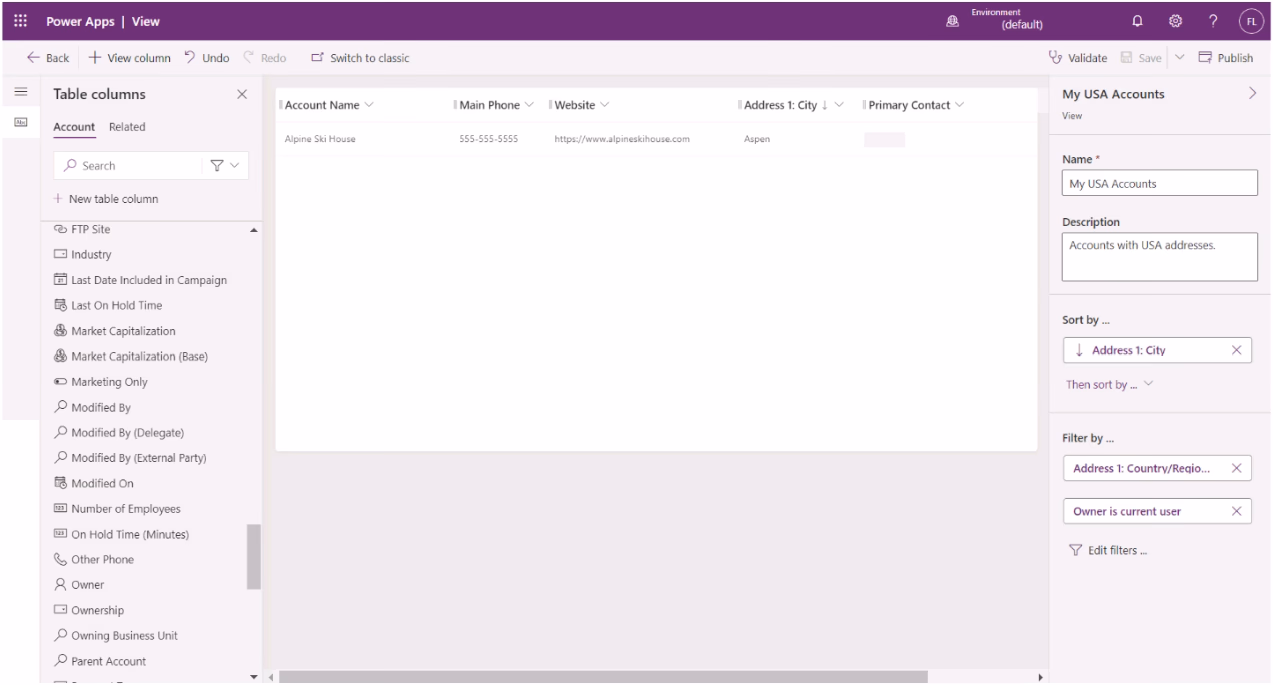Open the help question mark icon
1273x685 pixels.
1213,21
